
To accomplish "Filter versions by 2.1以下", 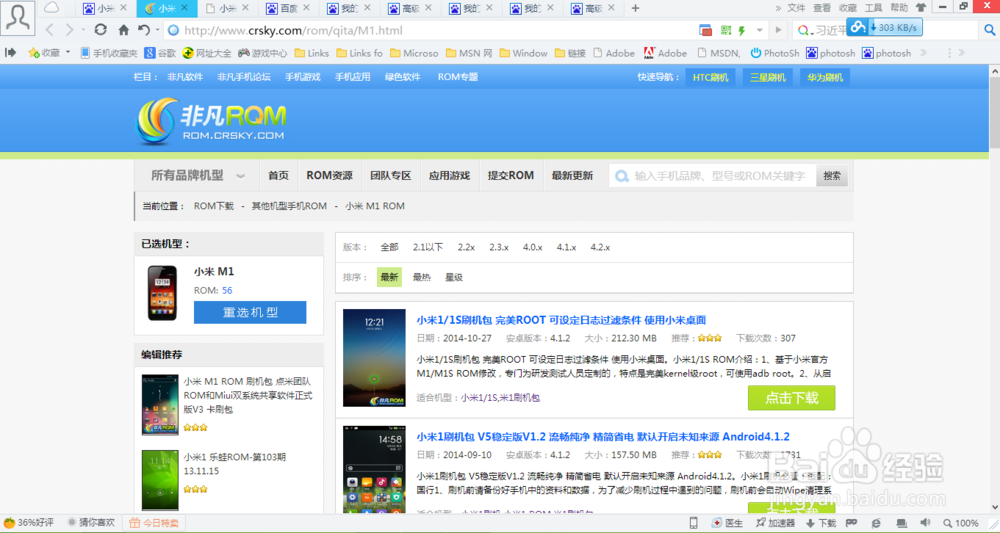I will pyautogui.click(x=427, y=247).
